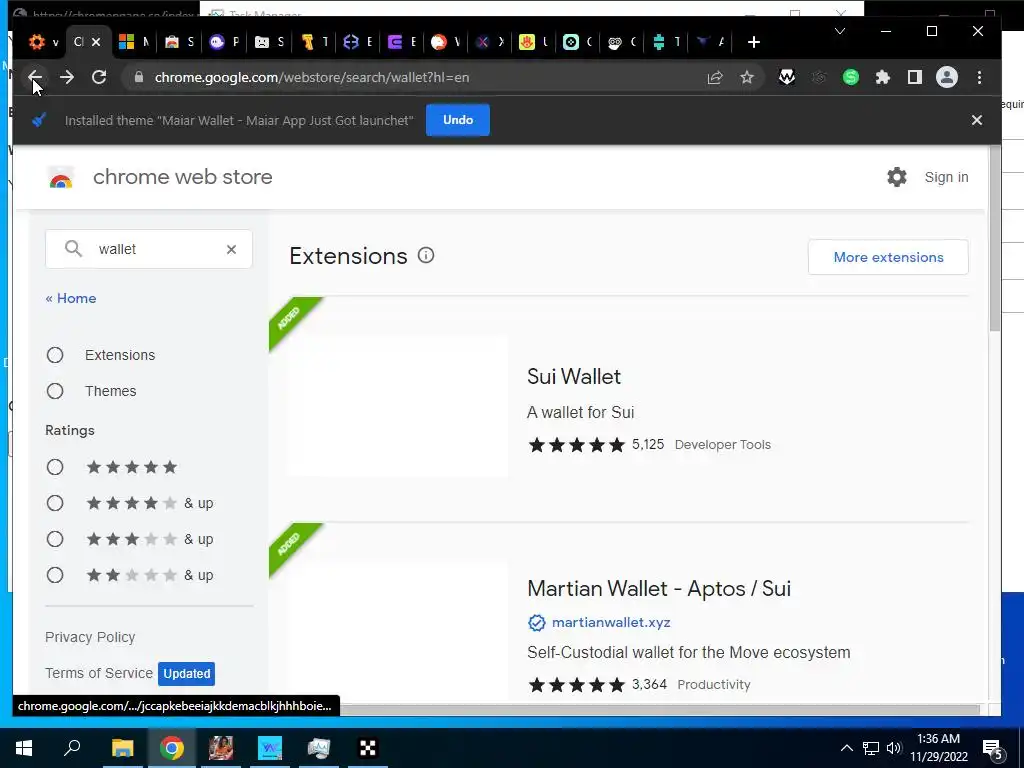This screenshot has height=768, width=1024.
Task: Filter by four stars and up
Action: pyautogui.click(x=55, y=504)
